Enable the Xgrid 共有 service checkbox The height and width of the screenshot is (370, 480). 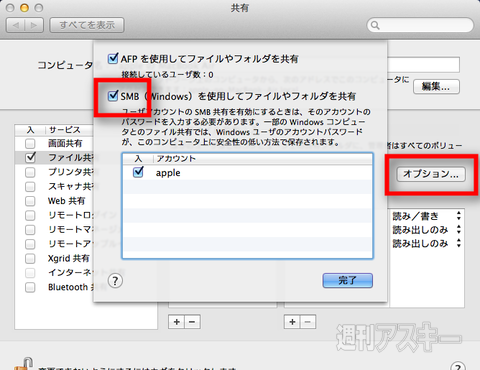point(30,258)
